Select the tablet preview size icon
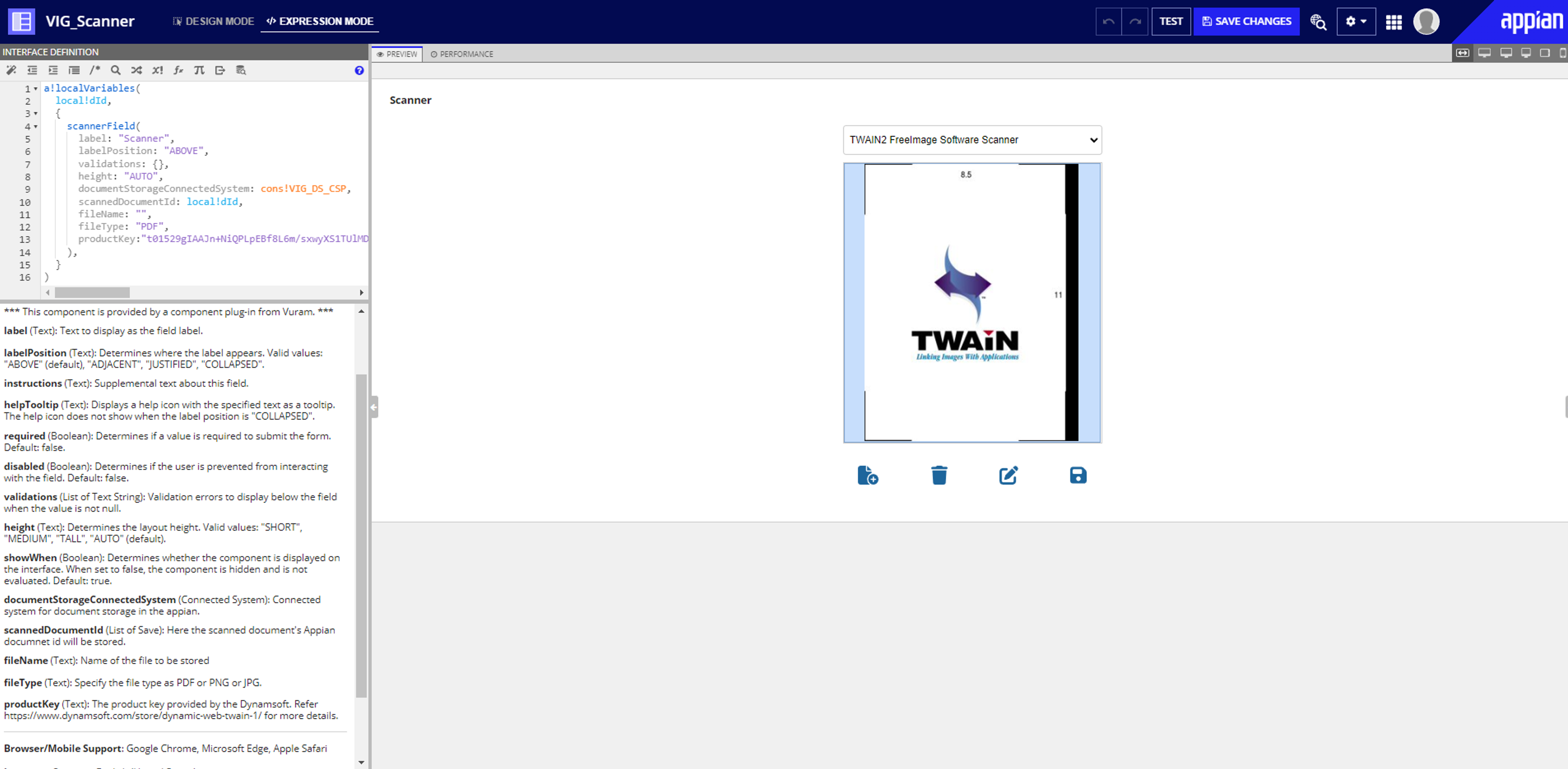 coord(1544,53)
